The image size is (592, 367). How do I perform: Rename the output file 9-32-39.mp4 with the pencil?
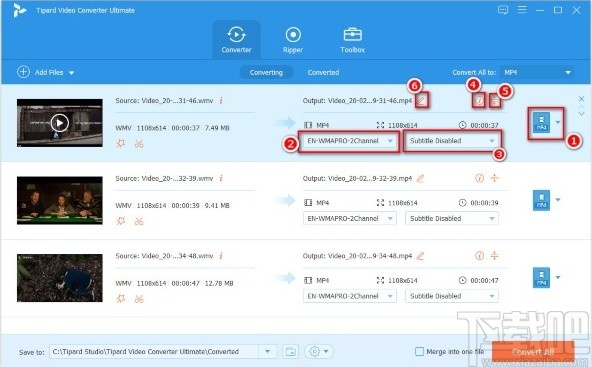[420, 178]
